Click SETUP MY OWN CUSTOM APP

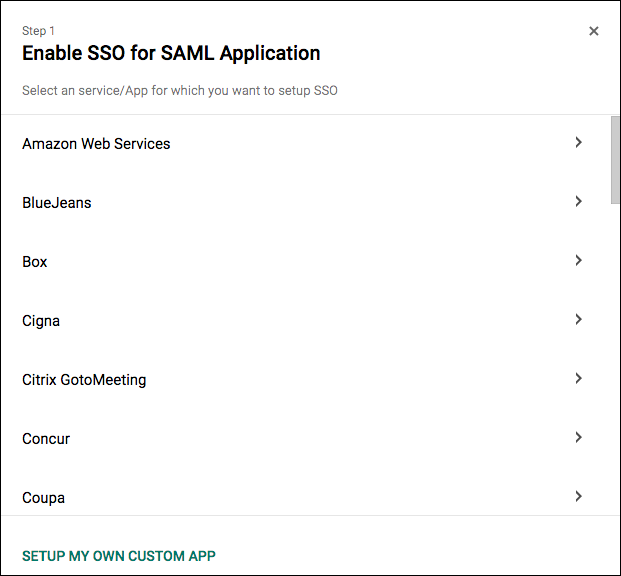(119, 556)
